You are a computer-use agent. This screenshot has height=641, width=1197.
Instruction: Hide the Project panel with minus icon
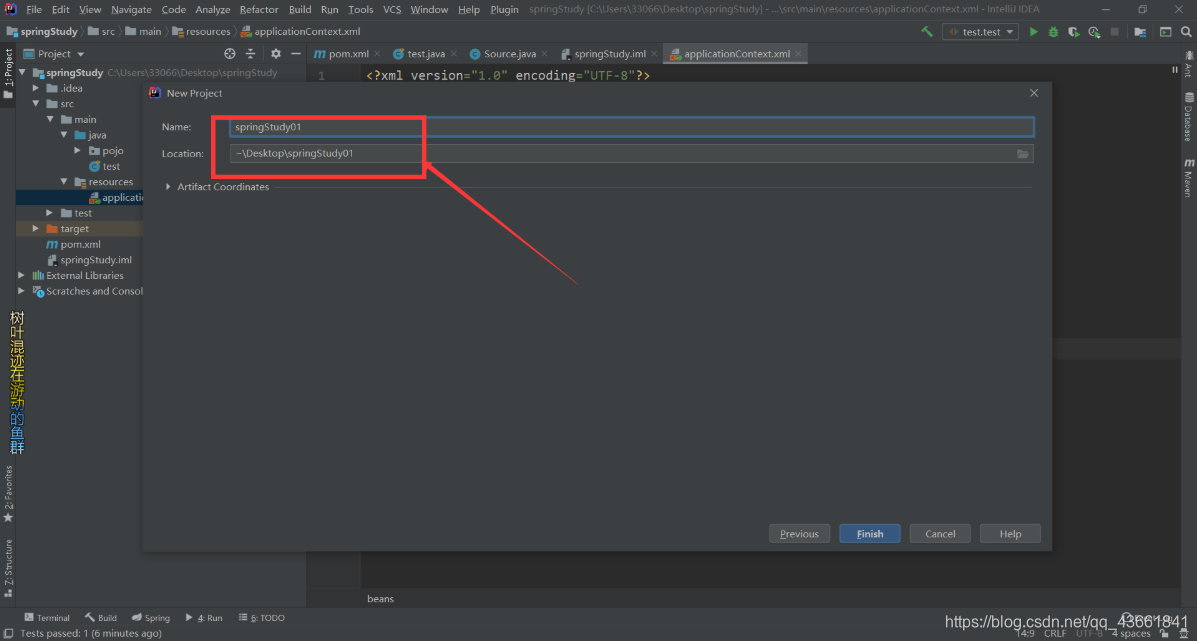(296, 53)
